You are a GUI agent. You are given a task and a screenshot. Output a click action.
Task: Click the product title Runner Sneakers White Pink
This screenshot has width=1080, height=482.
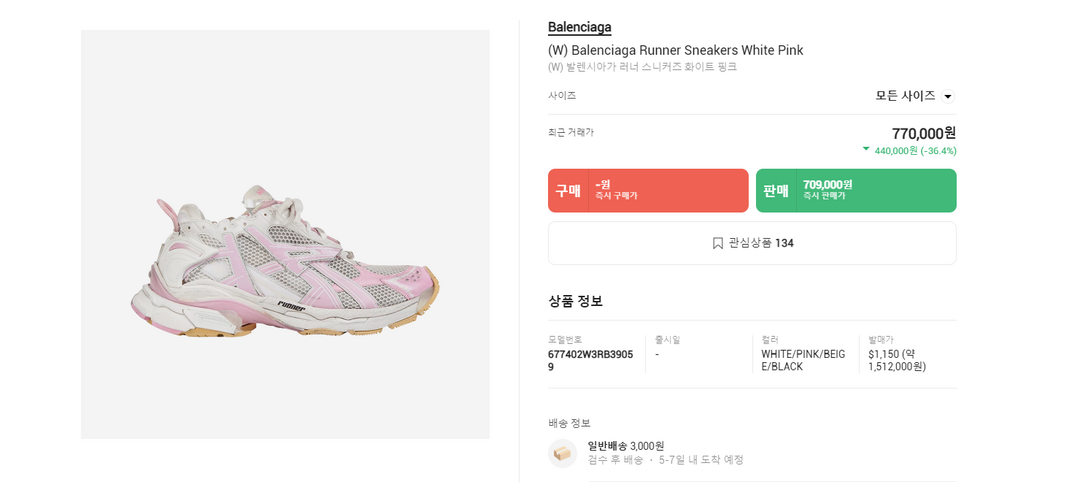(675, 50)
